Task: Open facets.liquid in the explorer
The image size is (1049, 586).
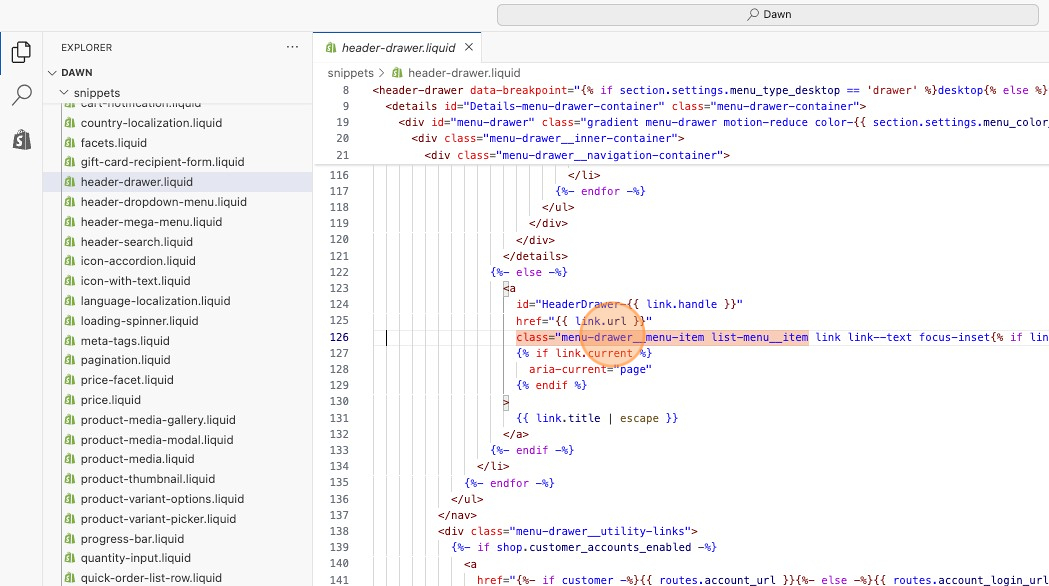Action: click(113, 143)
